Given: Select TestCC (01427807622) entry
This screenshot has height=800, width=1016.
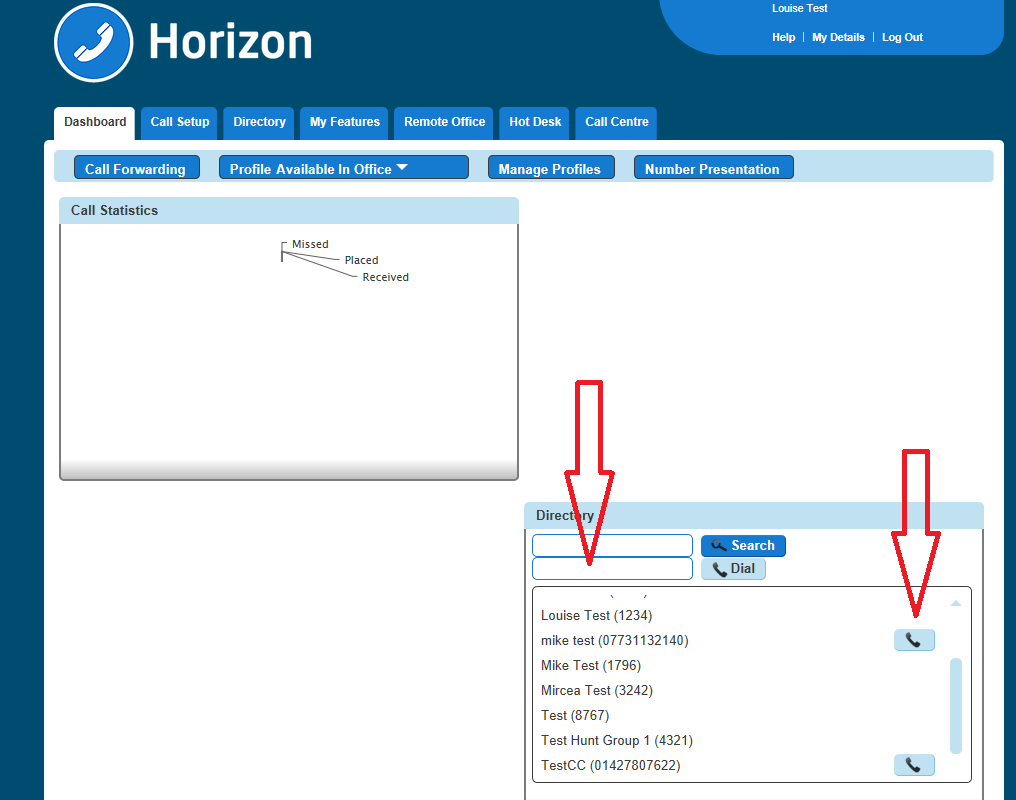Looking at the screenshot, I should click(610, 766).
